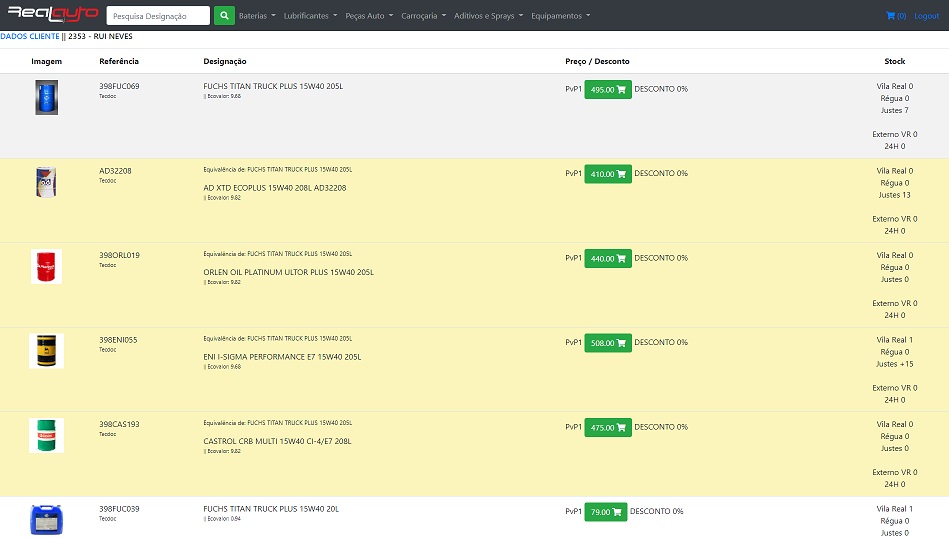Image resolution: width=949 pixels, height=539 pixels.
Task: Click the Preço / Desconto column header
Action: (x=597, y=61)
